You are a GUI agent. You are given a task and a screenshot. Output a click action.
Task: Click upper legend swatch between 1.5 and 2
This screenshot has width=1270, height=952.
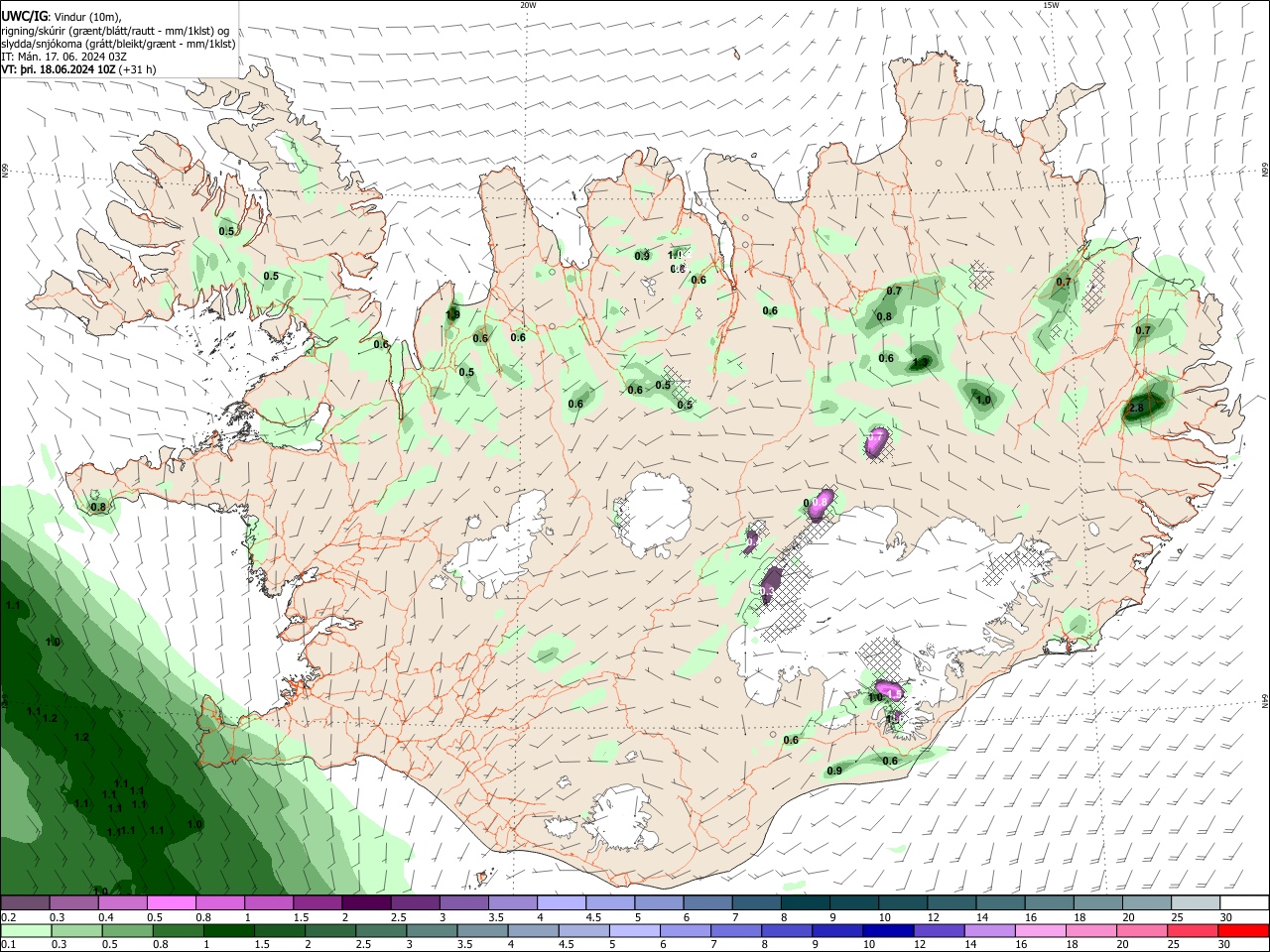pos(317,902)
